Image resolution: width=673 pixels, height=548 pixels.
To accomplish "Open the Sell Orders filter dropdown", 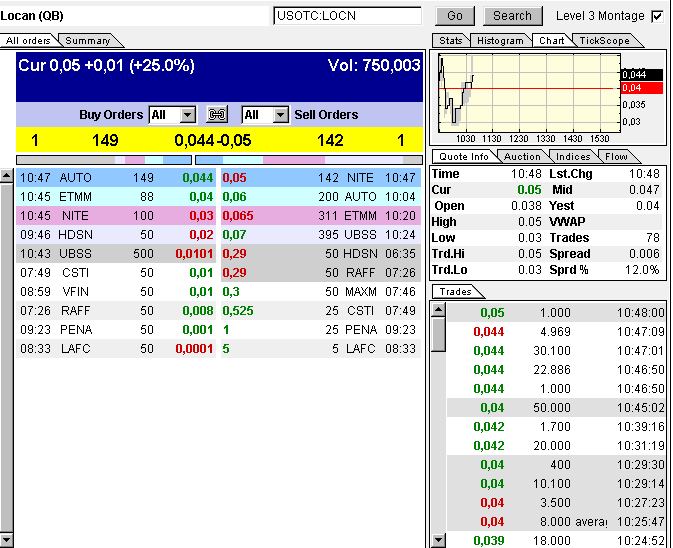I will (x=281, y=115).
